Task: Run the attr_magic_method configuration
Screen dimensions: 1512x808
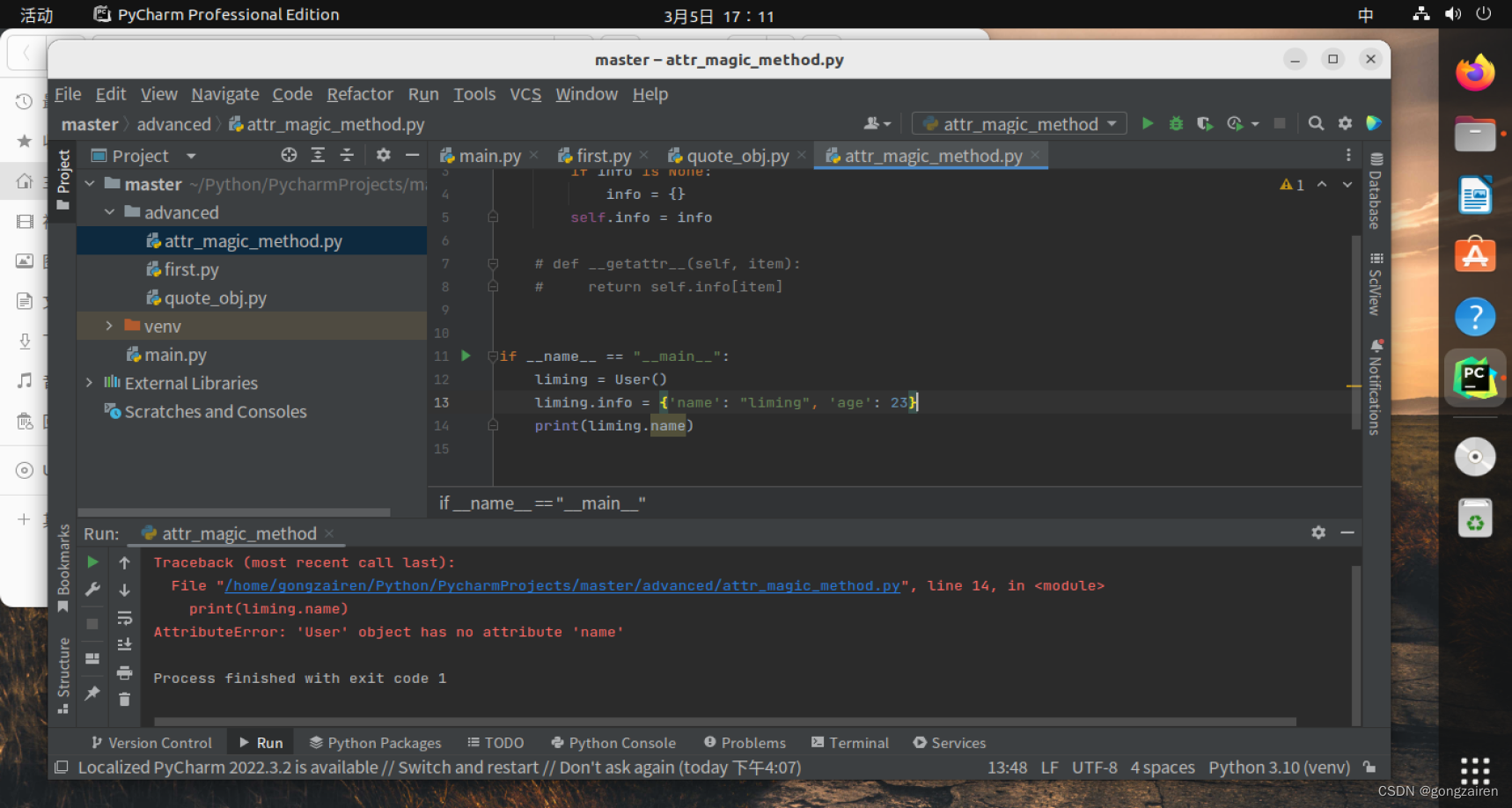Action: 1147,123
